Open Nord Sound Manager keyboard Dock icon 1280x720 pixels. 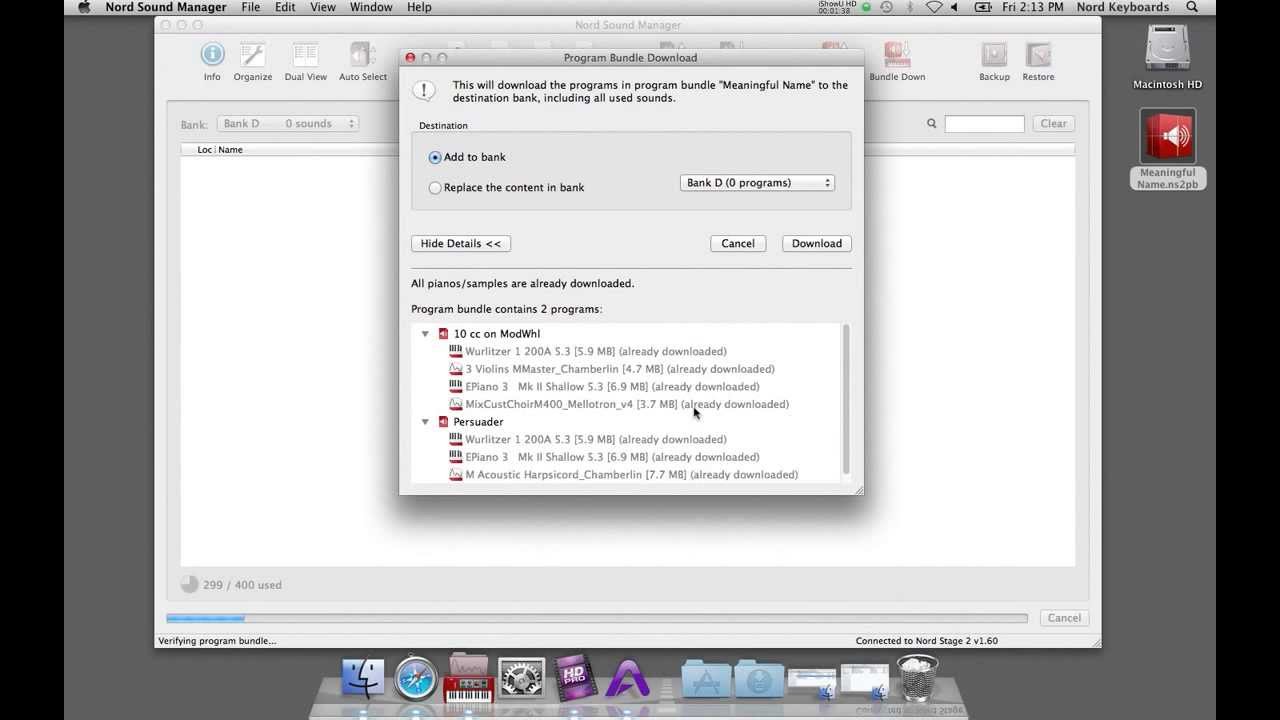tap(468, 678)
